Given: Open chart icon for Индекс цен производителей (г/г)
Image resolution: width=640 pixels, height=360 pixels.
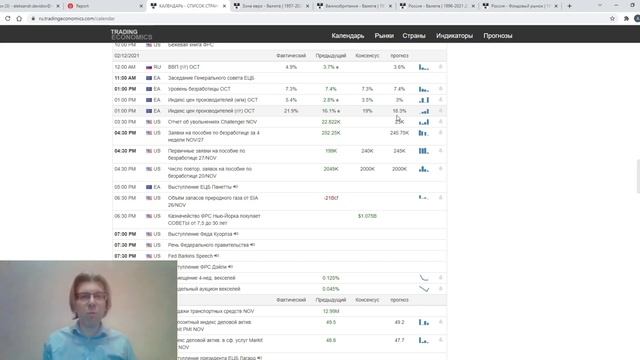Looking at the screenshot, I should tap(424, 111).
